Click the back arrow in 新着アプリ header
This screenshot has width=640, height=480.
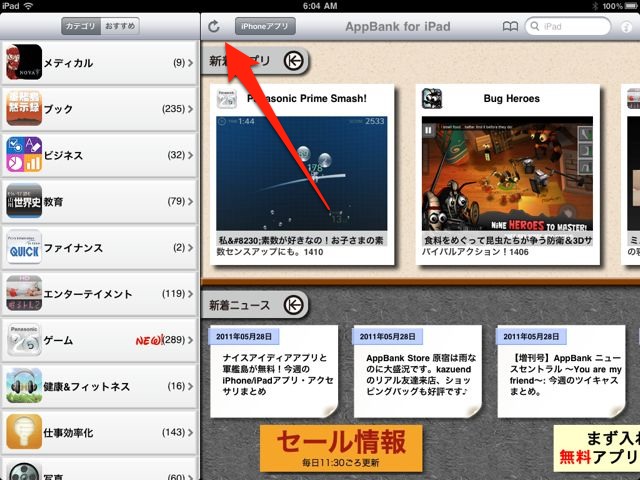[293, 61]
